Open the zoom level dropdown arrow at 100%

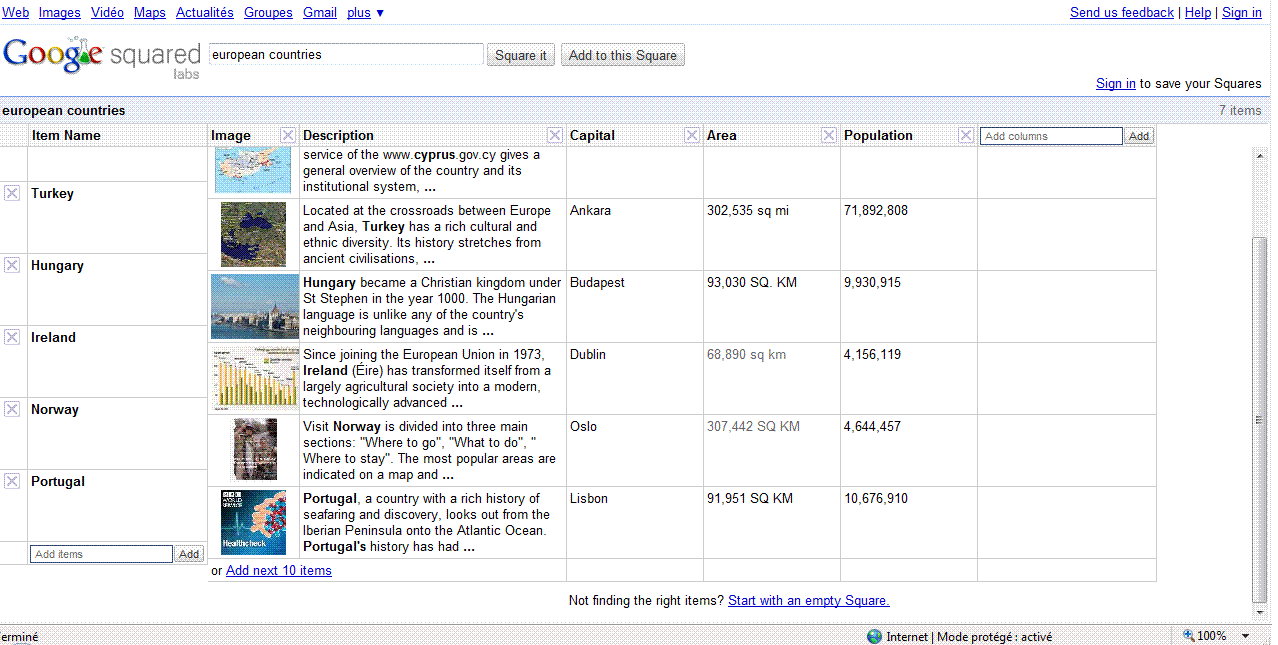coord(1245,636)
